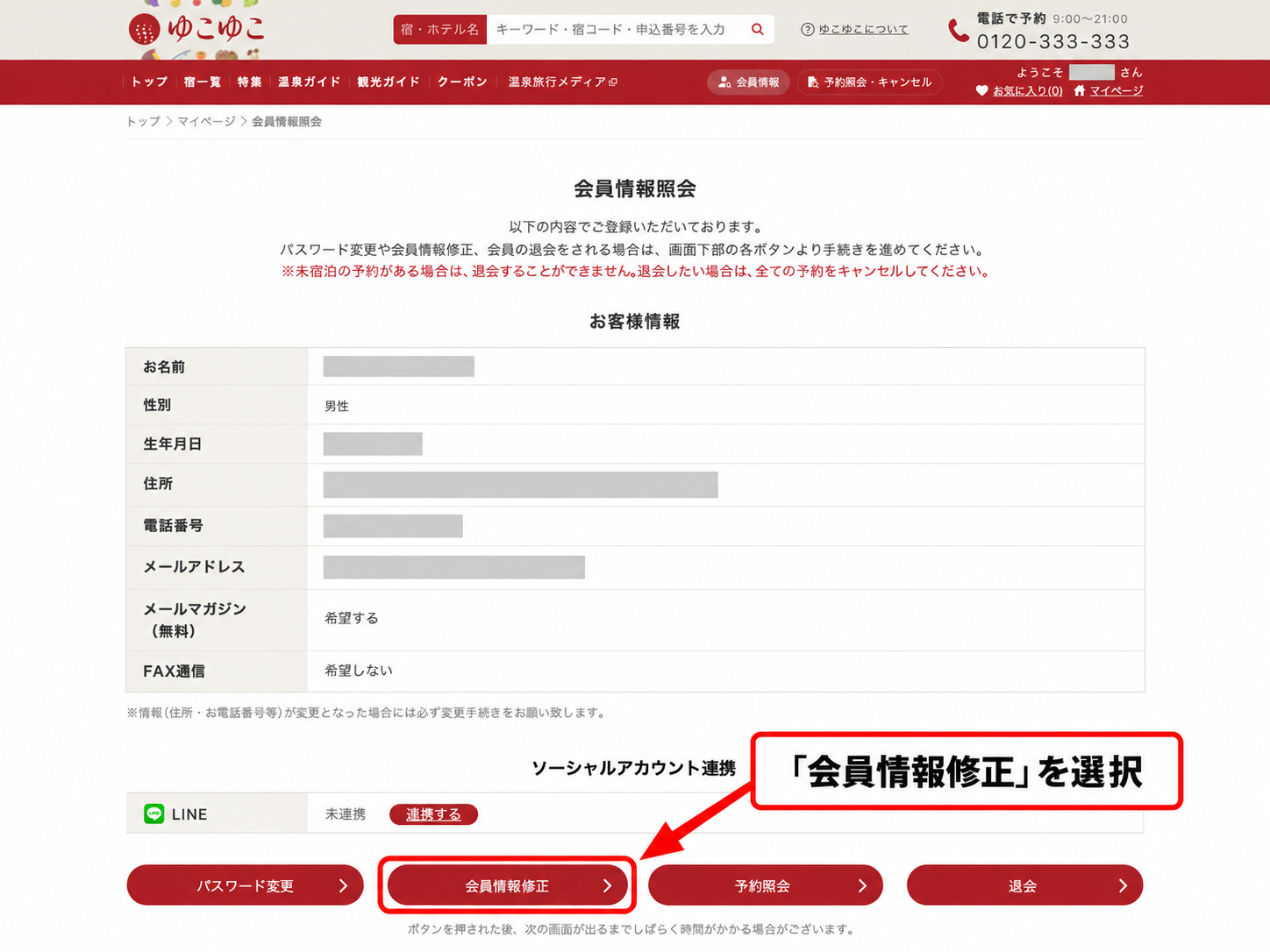Click the 未連携 LINE status text
Viewport: 1270px width, 952px height.
coord(346,814)
